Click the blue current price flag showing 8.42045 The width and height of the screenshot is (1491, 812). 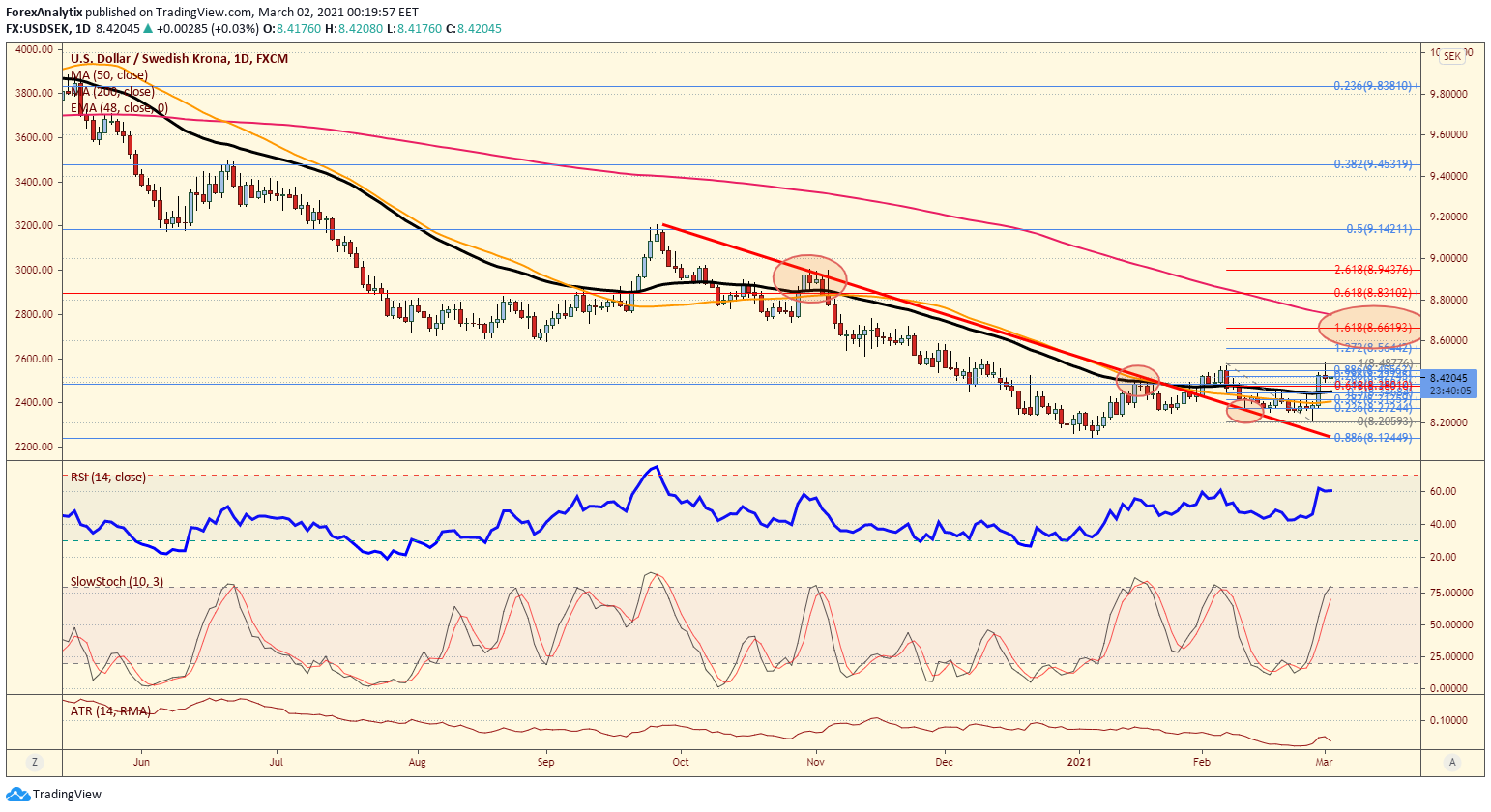(1449, 379)
